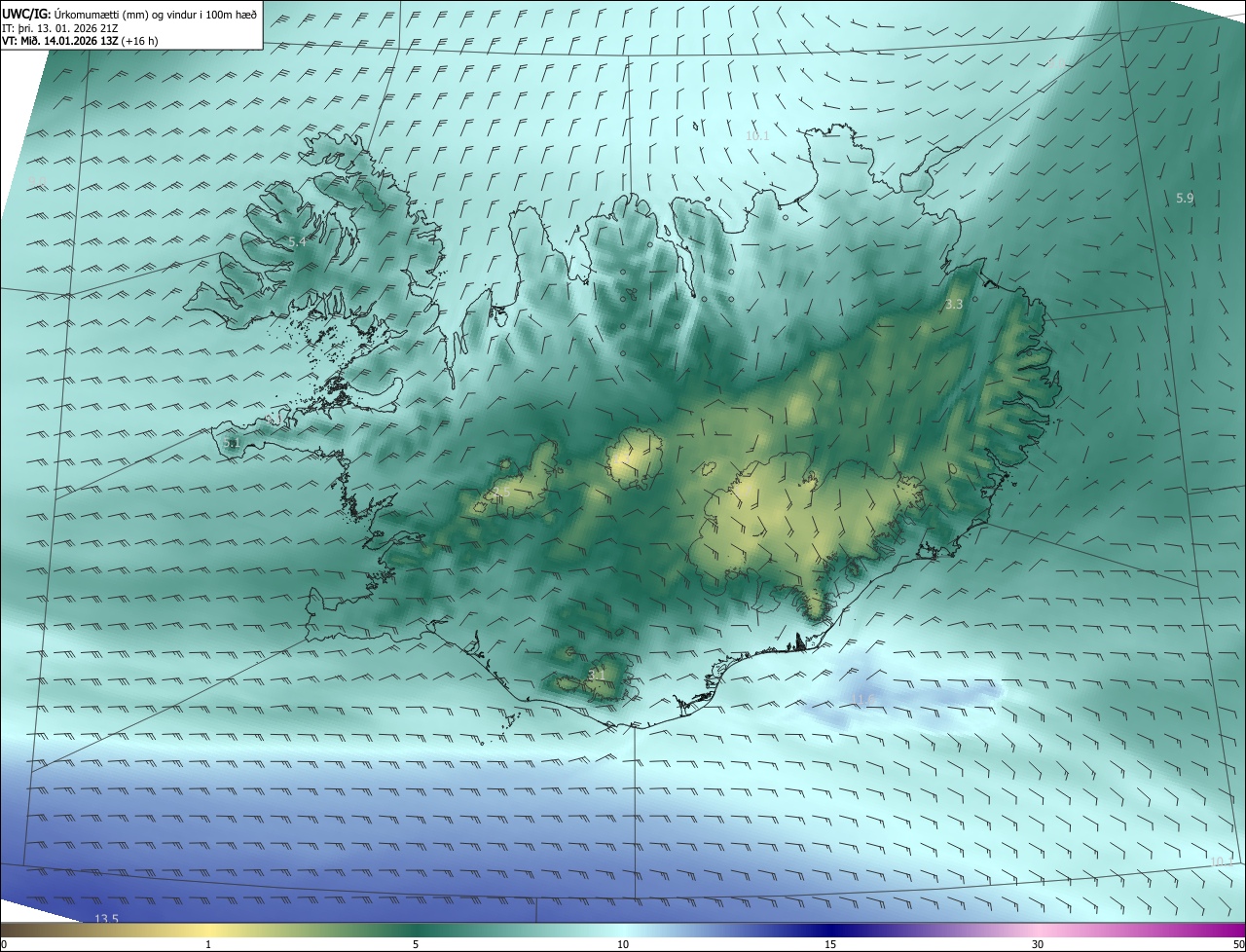
Task: Click the colour bar tick label "0"
Action: point(4,944)
